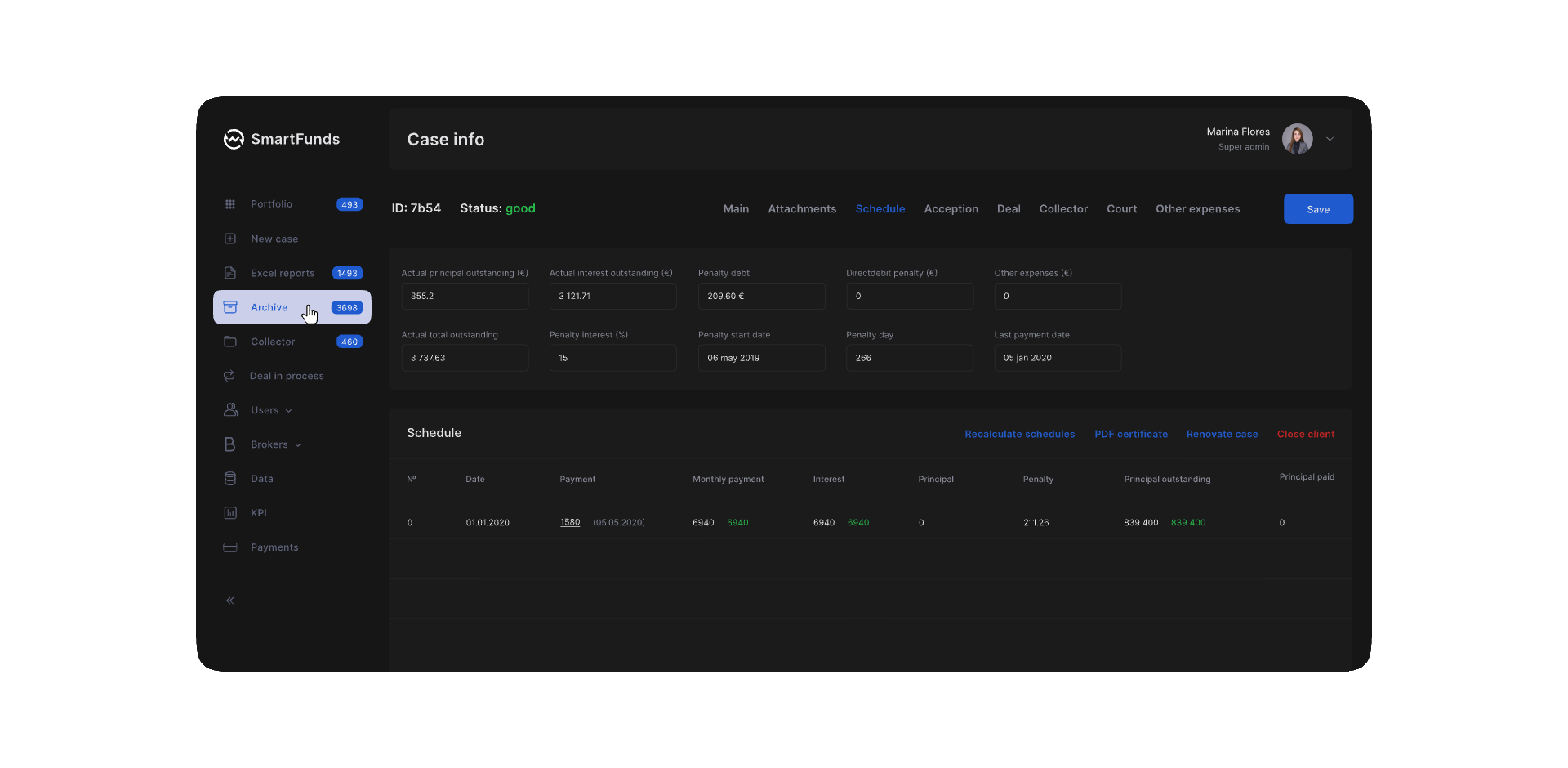Viewport: 1568px width, 768px height.
Task: Click the SmartFunds logo icon
Action: click(x=234, y=140)
